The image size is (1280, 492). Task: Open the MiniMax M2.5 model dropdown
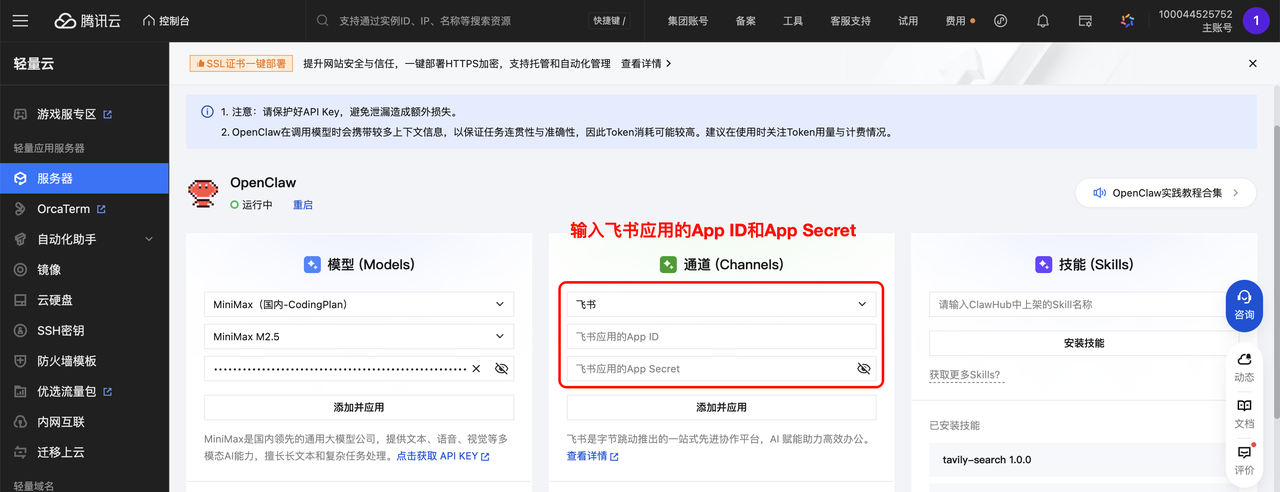[359, 336]
